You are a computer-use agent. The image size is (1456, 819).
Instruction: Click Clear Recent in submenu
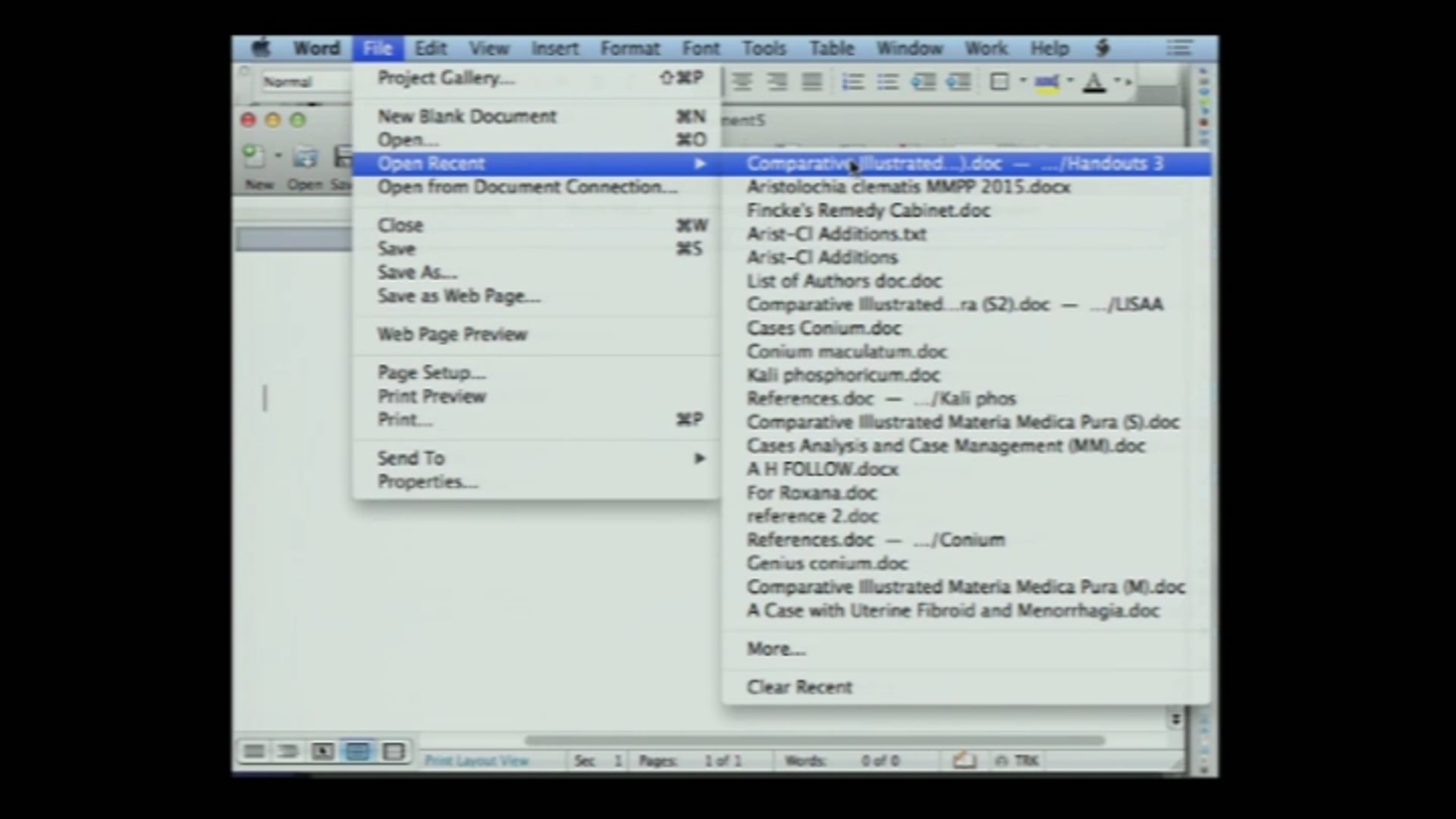pyautogui.click(x=799, y=687)
